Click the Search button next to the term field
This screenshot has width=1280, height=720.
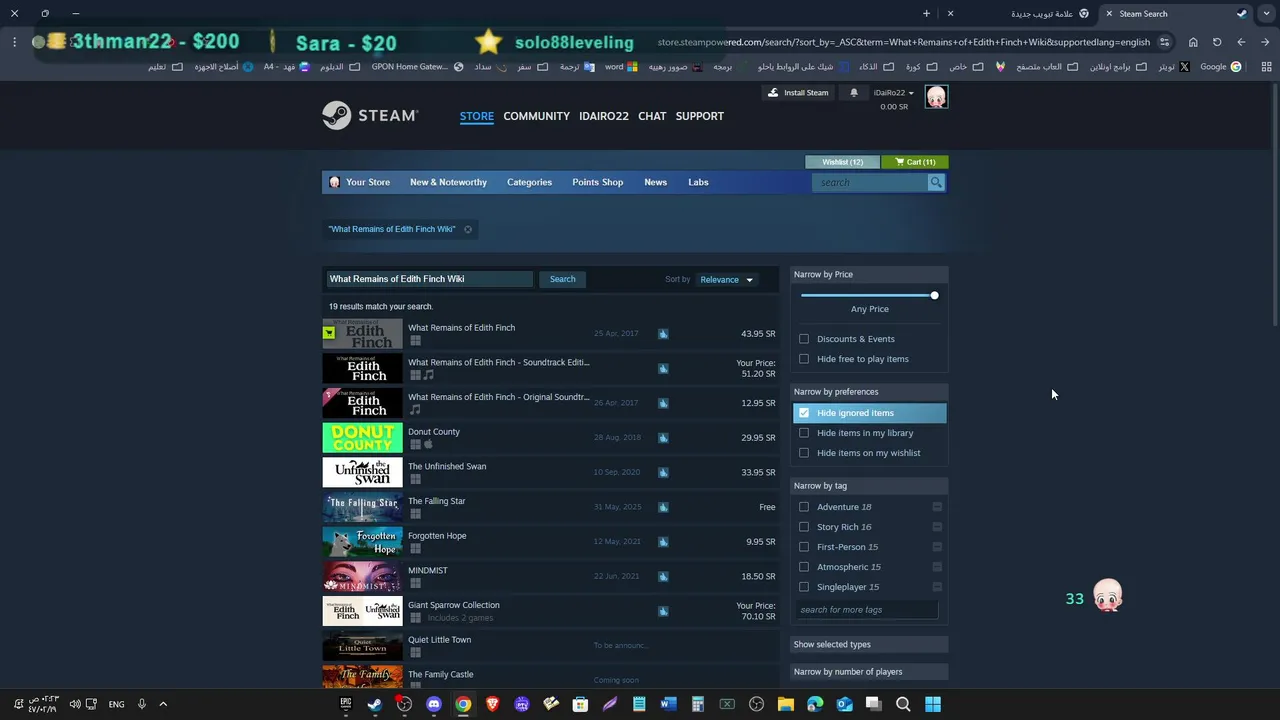[562, 279]
